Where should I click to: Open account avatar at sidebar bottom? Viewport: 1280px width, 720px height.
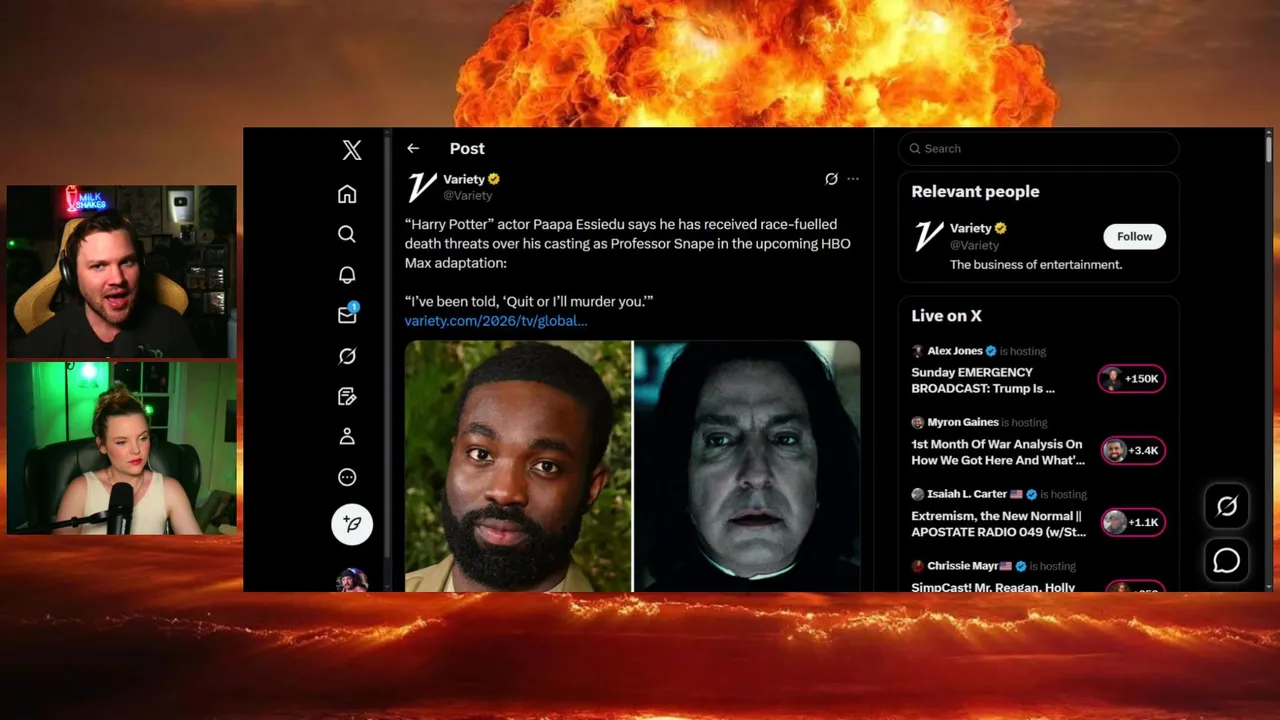[352, 580]
